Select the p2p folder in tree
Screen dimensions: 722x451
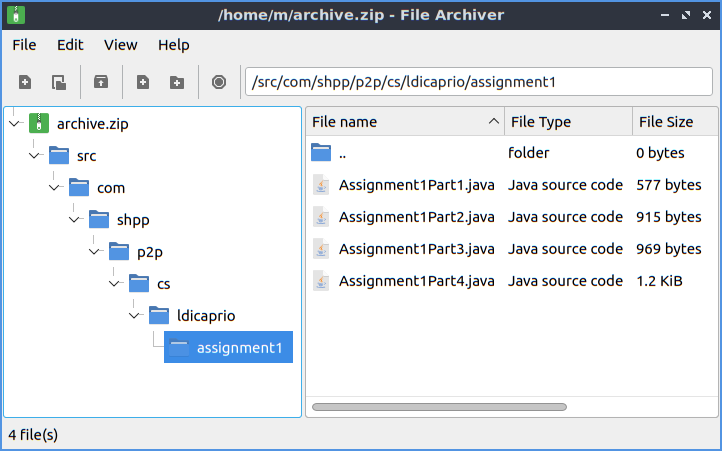150,251
